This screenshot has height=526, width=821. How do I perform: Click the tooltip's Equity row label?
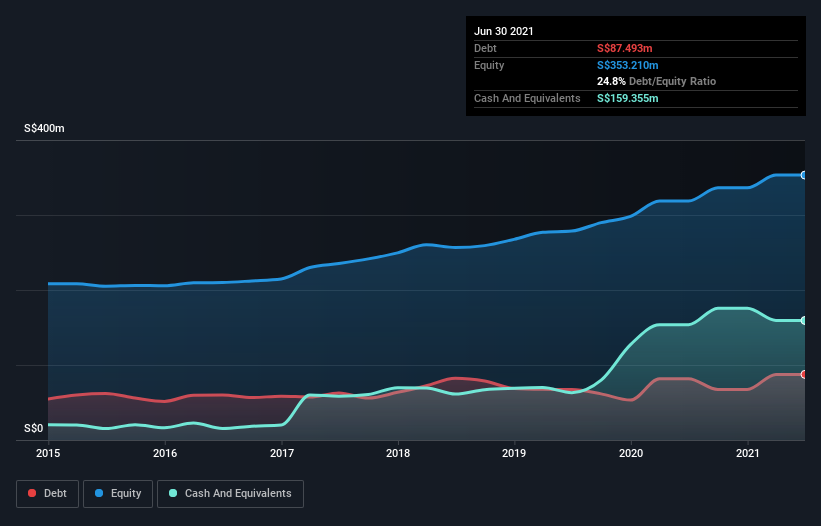(489, 65)
